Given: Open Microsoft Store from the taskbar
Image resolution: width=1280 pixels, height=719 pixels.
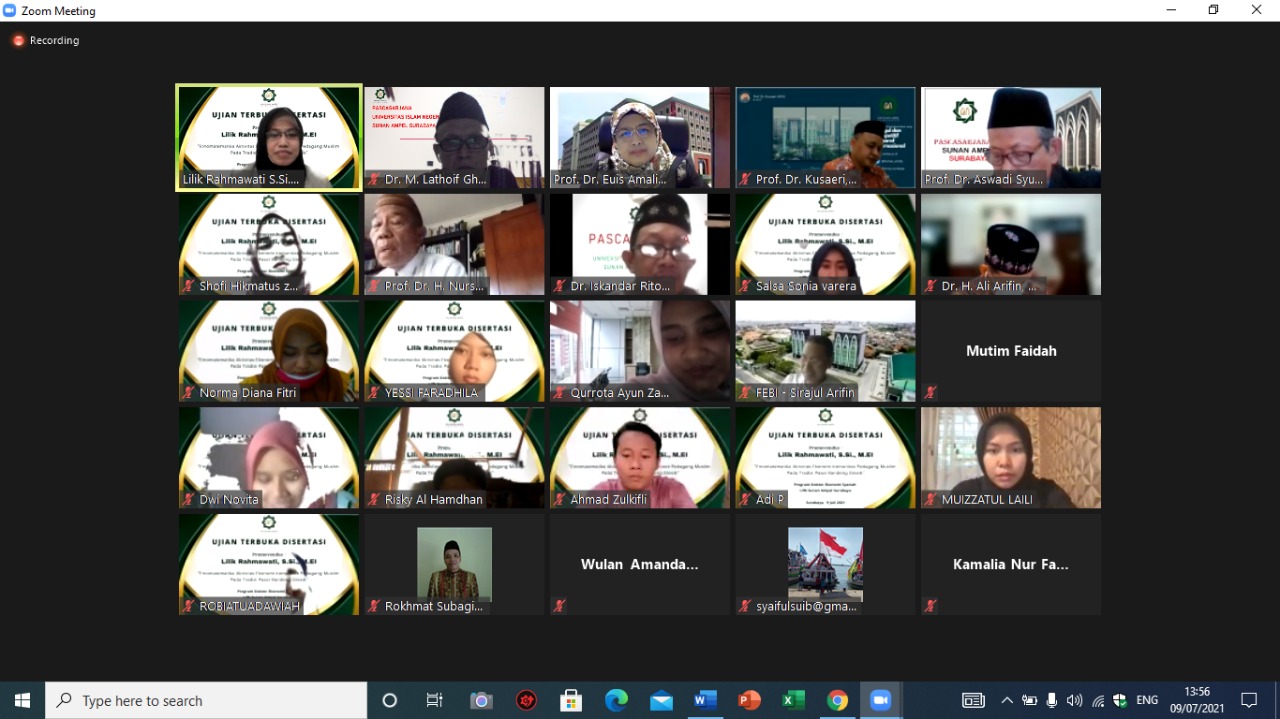Looking at the screenshot, I should [571, 700].
